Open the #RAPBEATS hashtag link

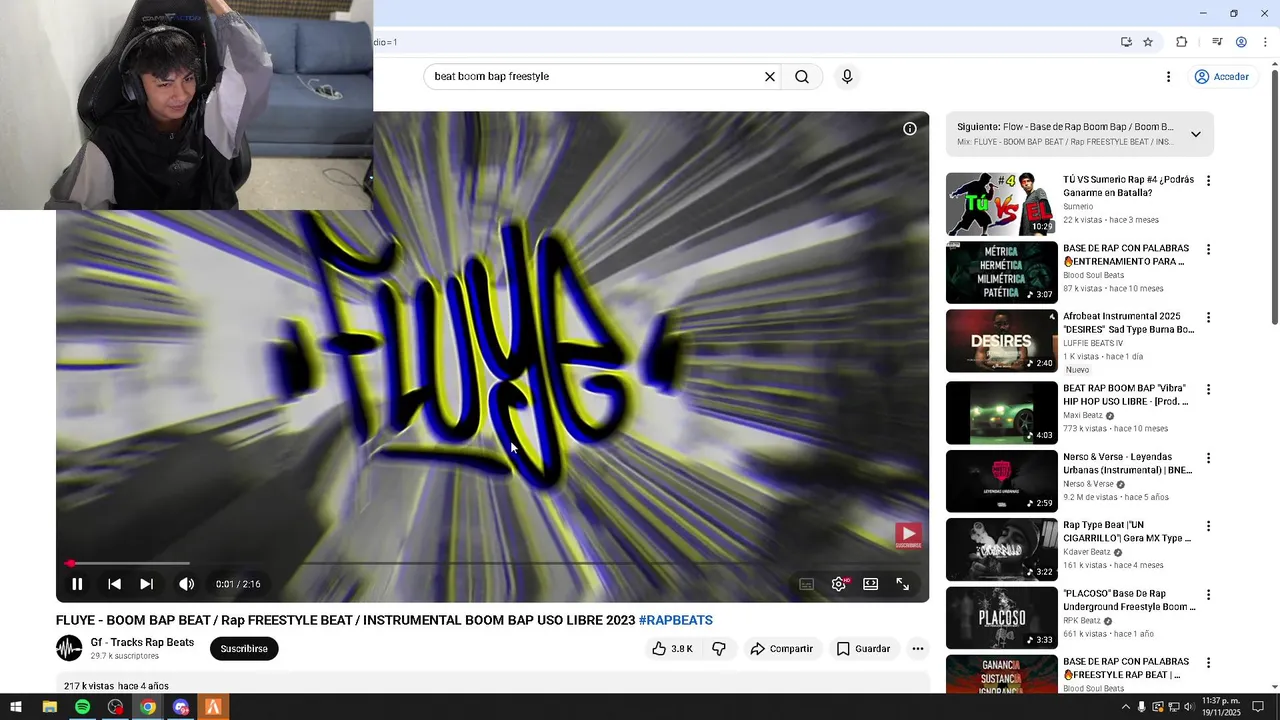click(x=676, y=620)
